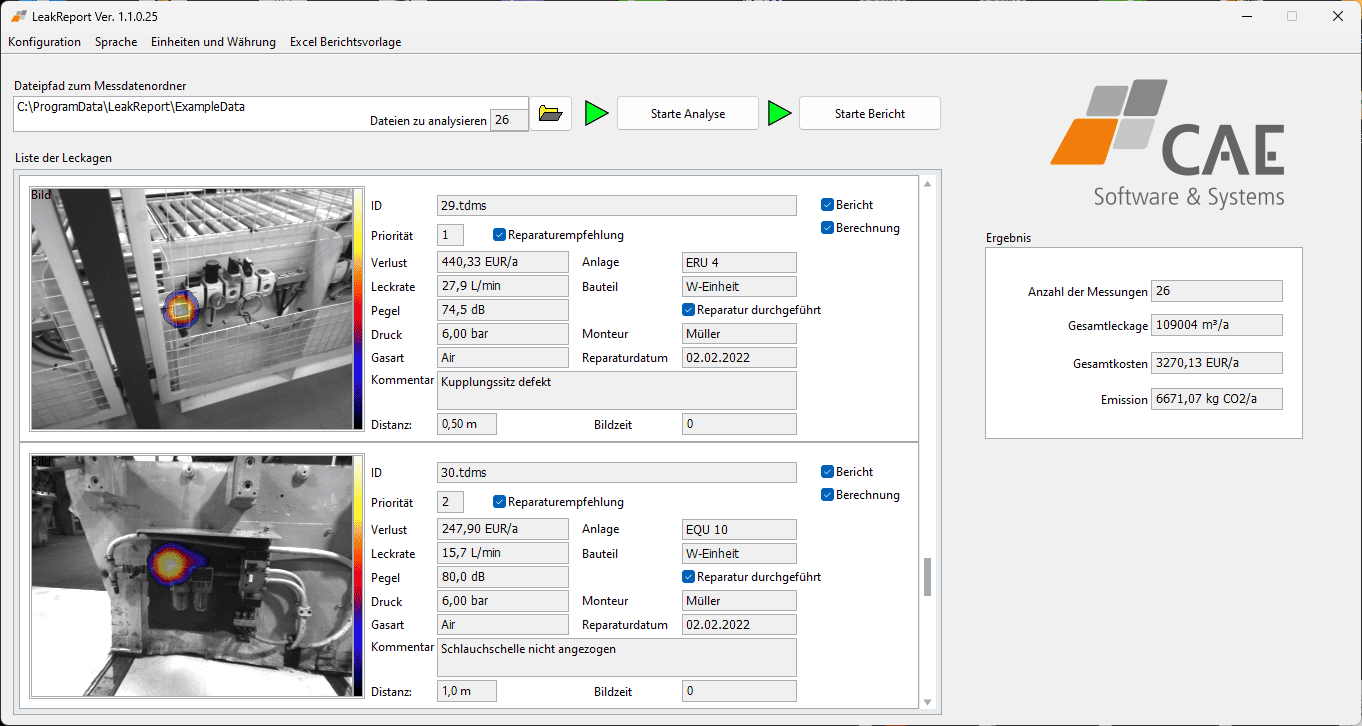Click Verlust value 440,33 EUR/a
Screen dimensions: 1362x726
pyautogui.click(x=502, y=262)
